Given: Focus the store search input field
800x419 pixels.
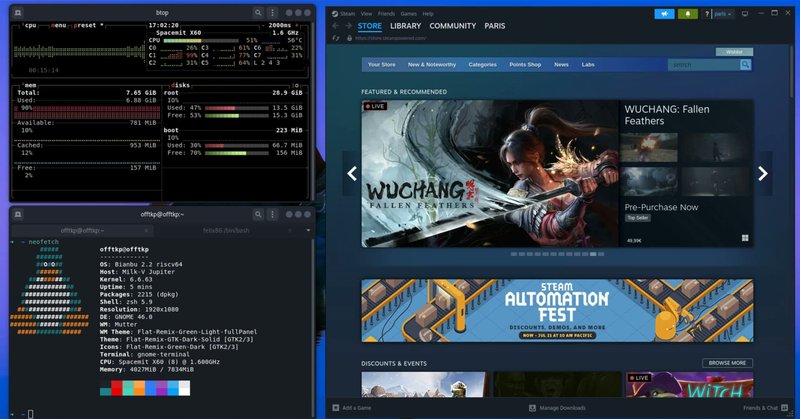Looking at the screenshot, I should click(x=704, y=64).
